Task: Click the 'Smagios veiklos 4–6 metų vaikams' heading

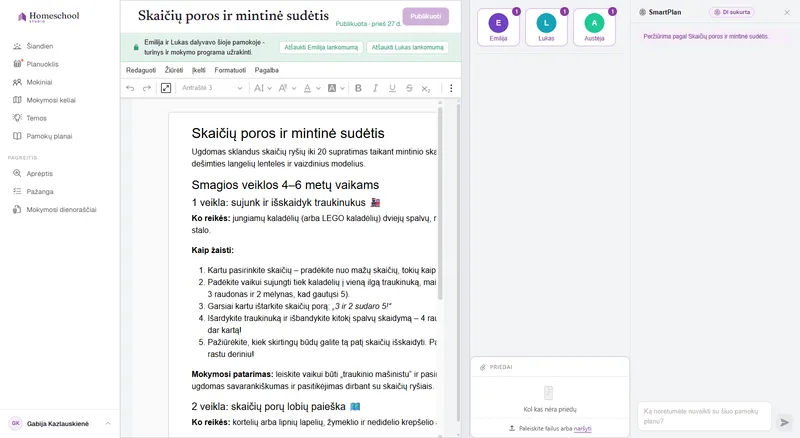Action: [285, 185]
